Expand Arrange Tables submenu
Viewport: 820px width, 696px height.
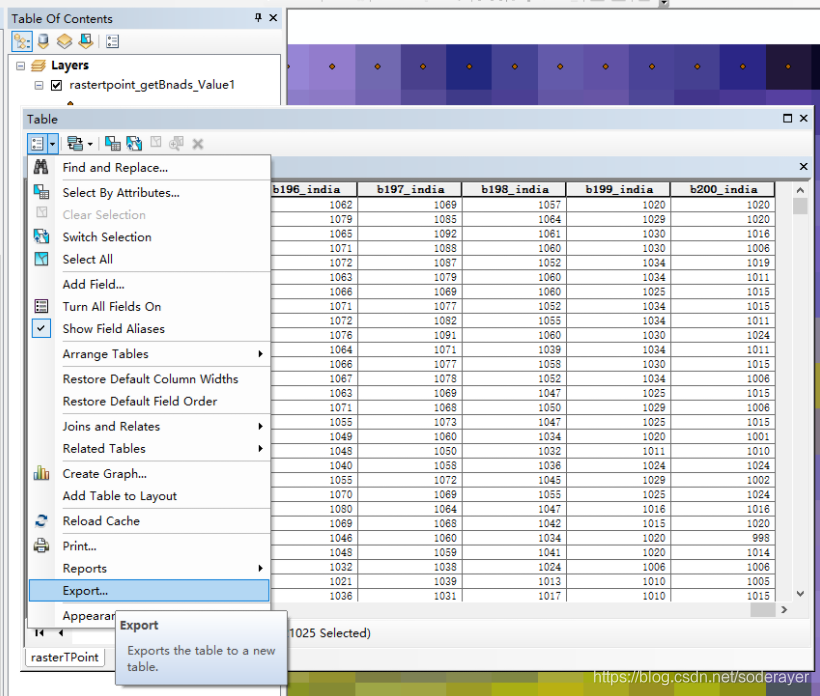[150, 354]
